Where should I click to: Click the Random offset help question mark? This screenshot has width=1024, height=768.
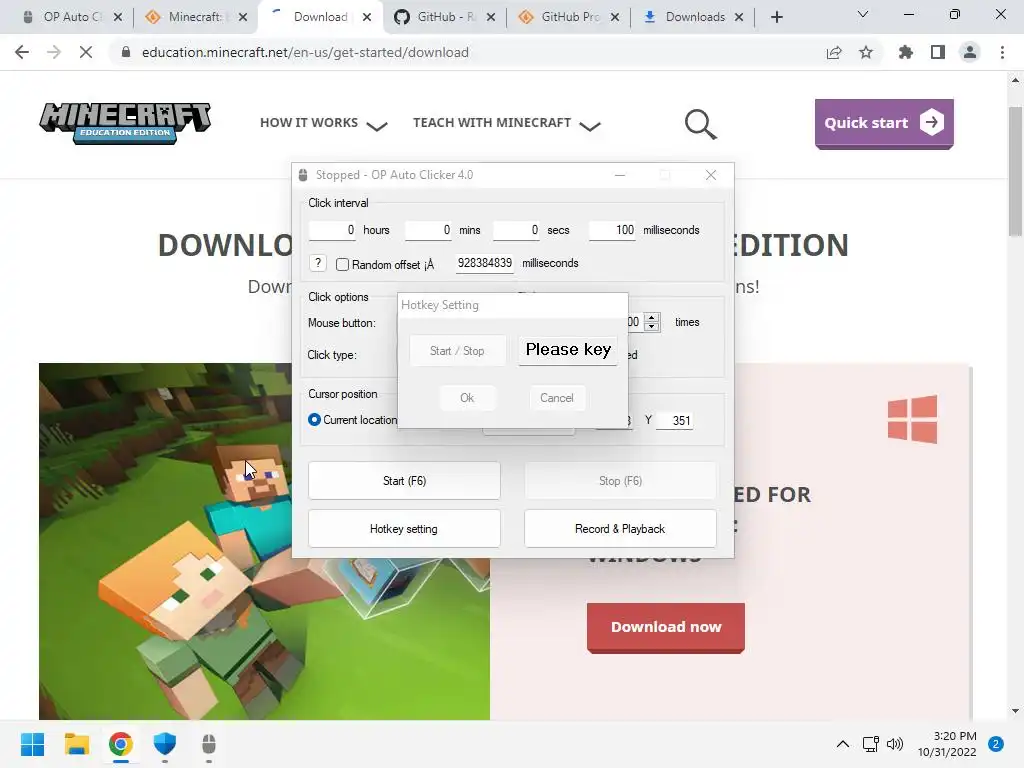[x=317, y=263]
